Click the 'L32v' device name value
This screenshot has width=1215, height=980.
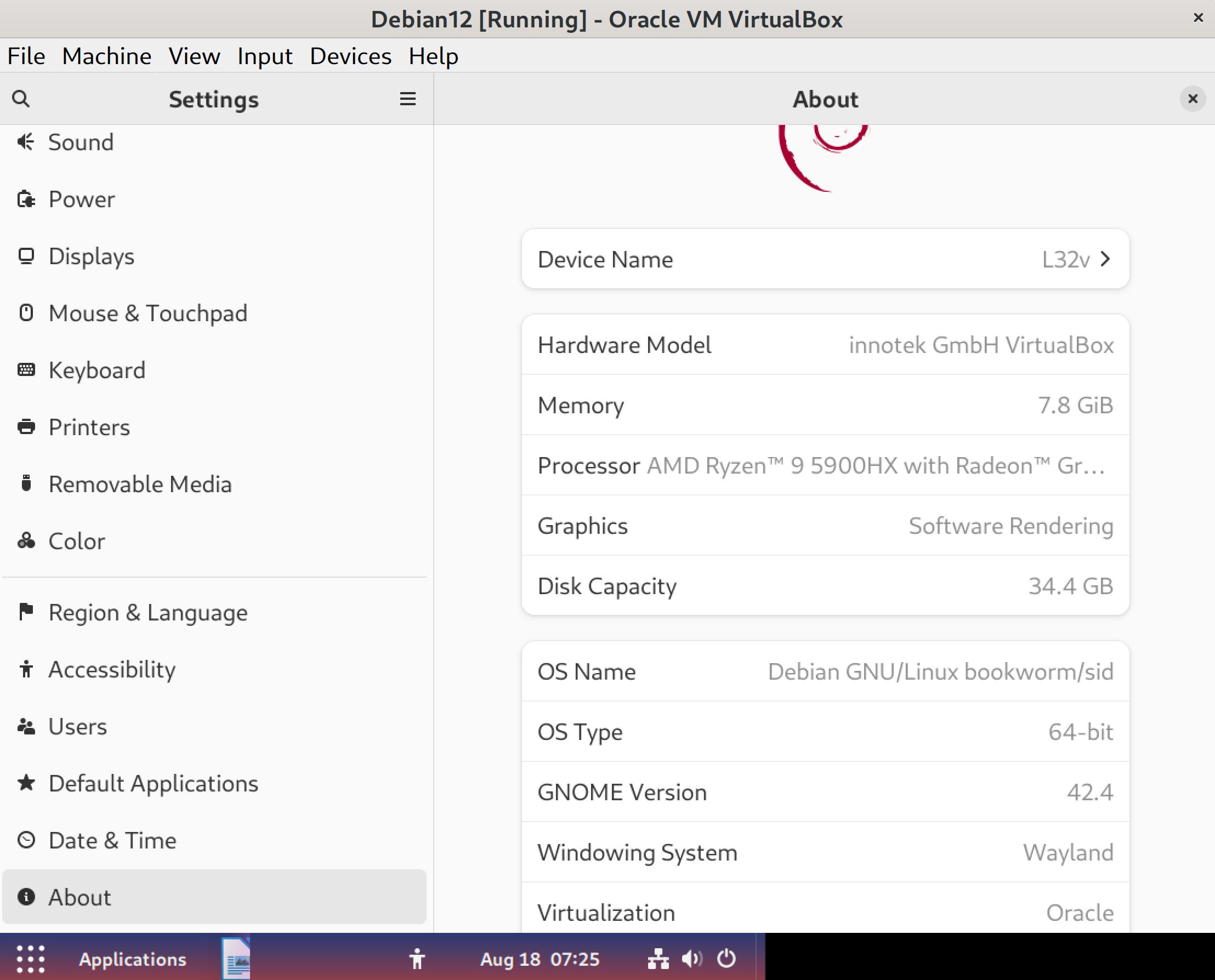pyautogui.click(x=1066, y=259)
